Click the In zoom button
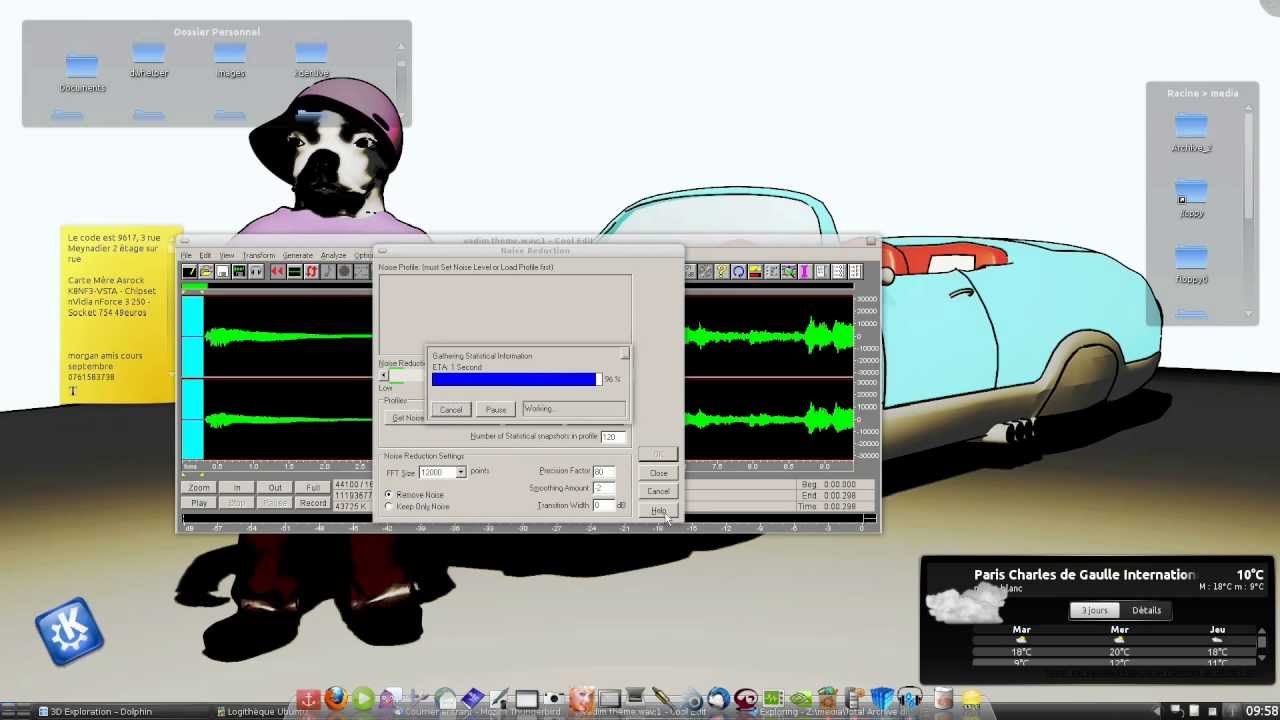Viewport: 1280px width, 720px height. [x=237, y=488]
